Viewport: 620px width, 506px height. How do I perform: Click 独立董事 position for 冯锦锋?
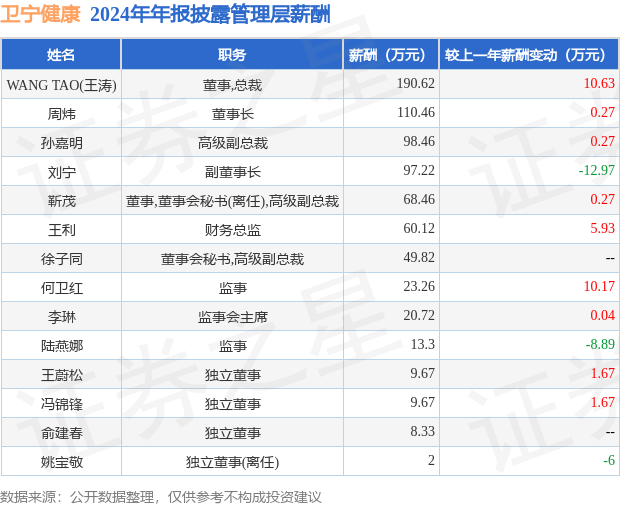point(232,404)
